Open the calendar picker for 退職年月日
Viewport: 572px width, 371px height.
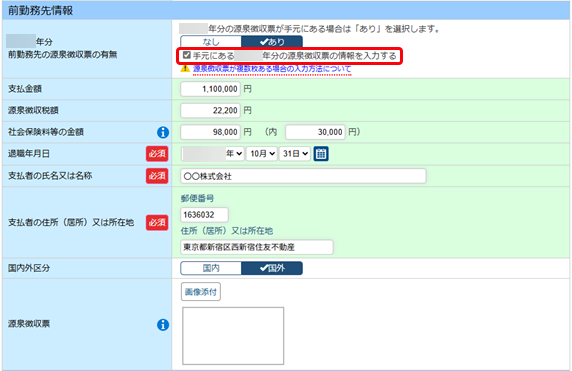point(321,154)
